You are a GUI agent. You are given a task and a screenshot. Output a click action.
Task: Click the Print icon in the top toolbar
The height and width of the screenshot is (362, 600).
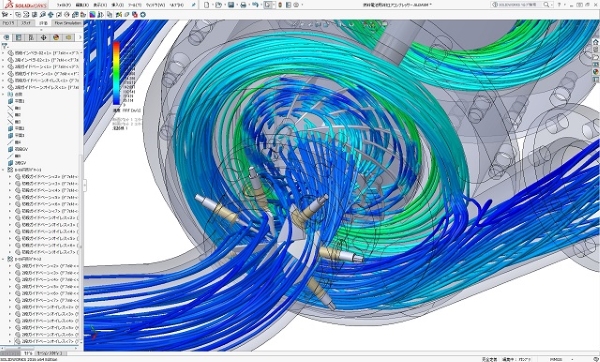[243, 5]
